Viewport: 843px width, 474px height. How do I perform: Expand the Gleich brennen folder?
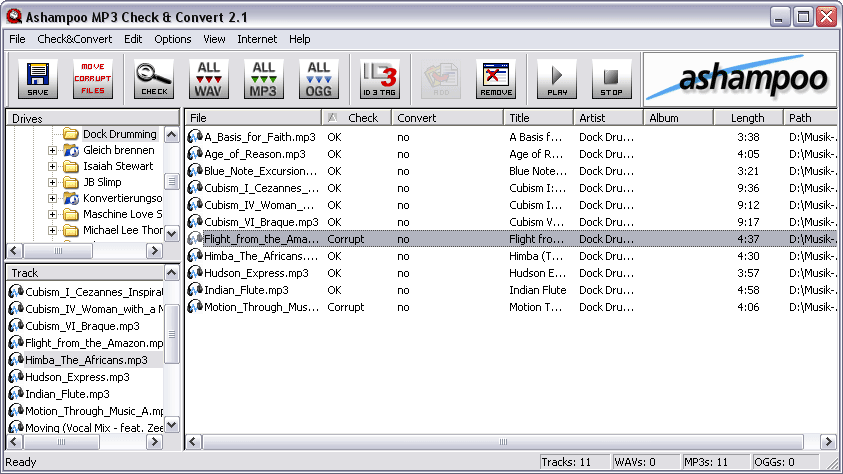tap(52, 150)
